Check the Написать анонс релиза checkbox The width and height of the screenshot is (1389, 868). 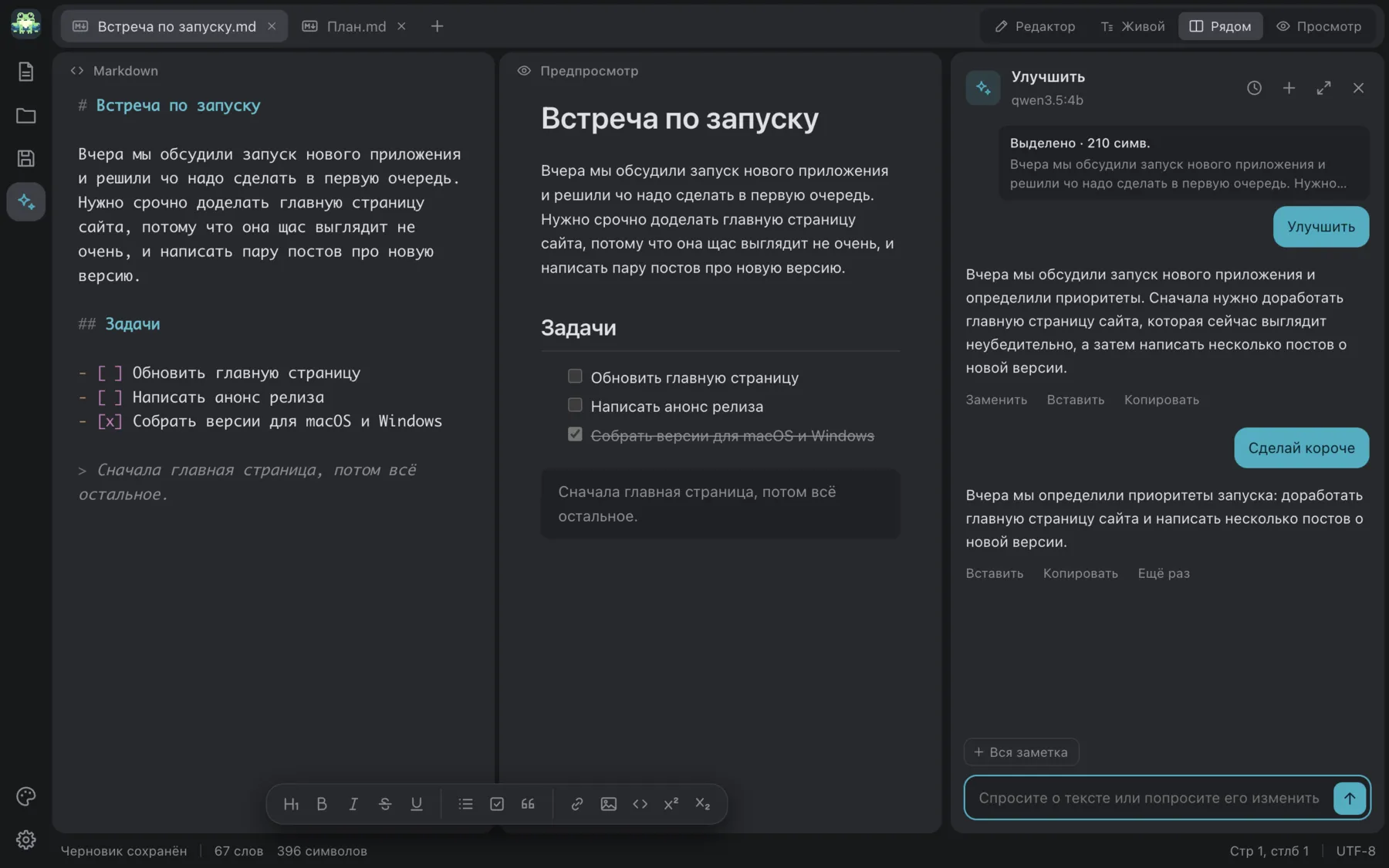click(575, 405)
